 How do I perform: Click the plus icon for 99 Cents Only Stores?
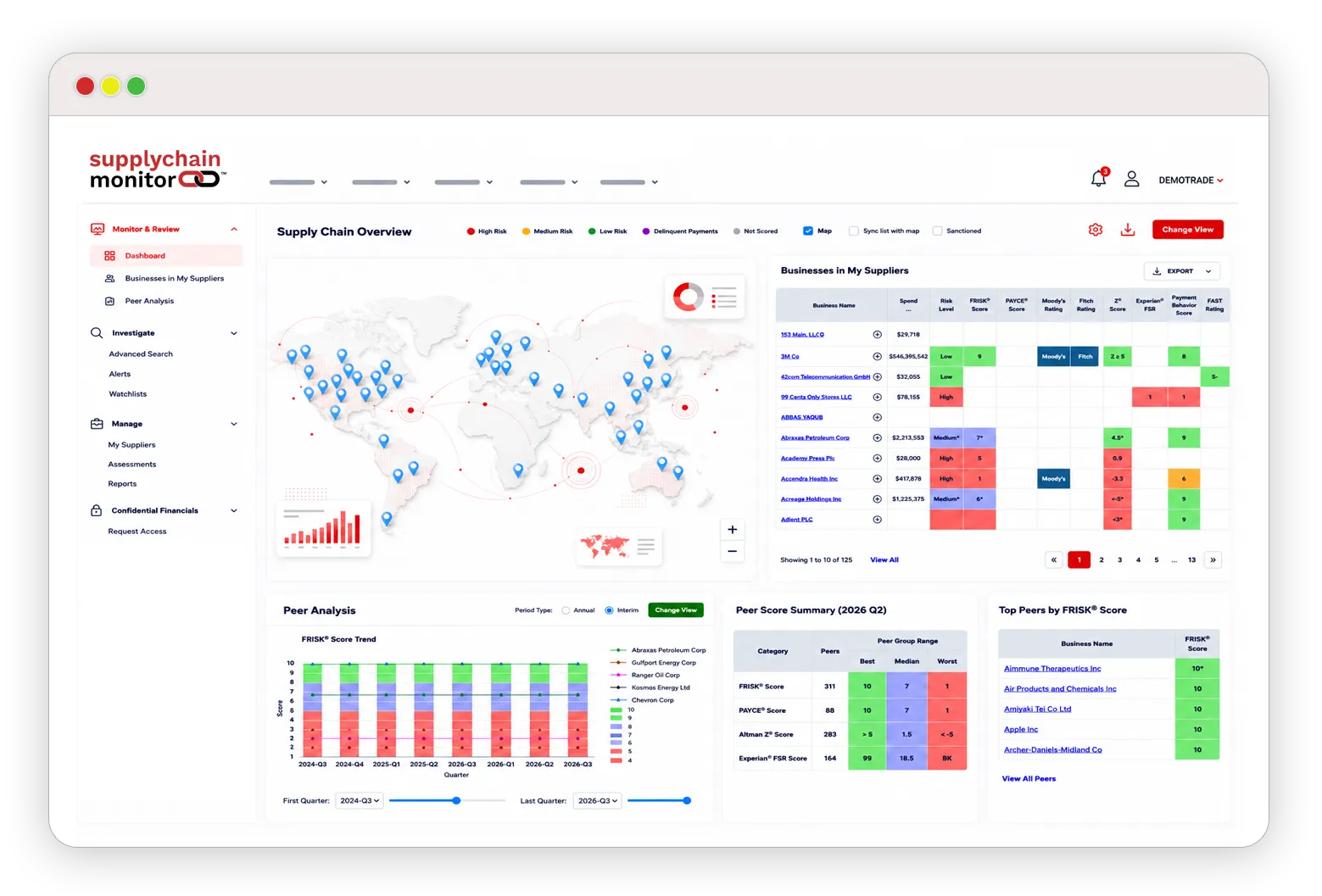[878, 397]
